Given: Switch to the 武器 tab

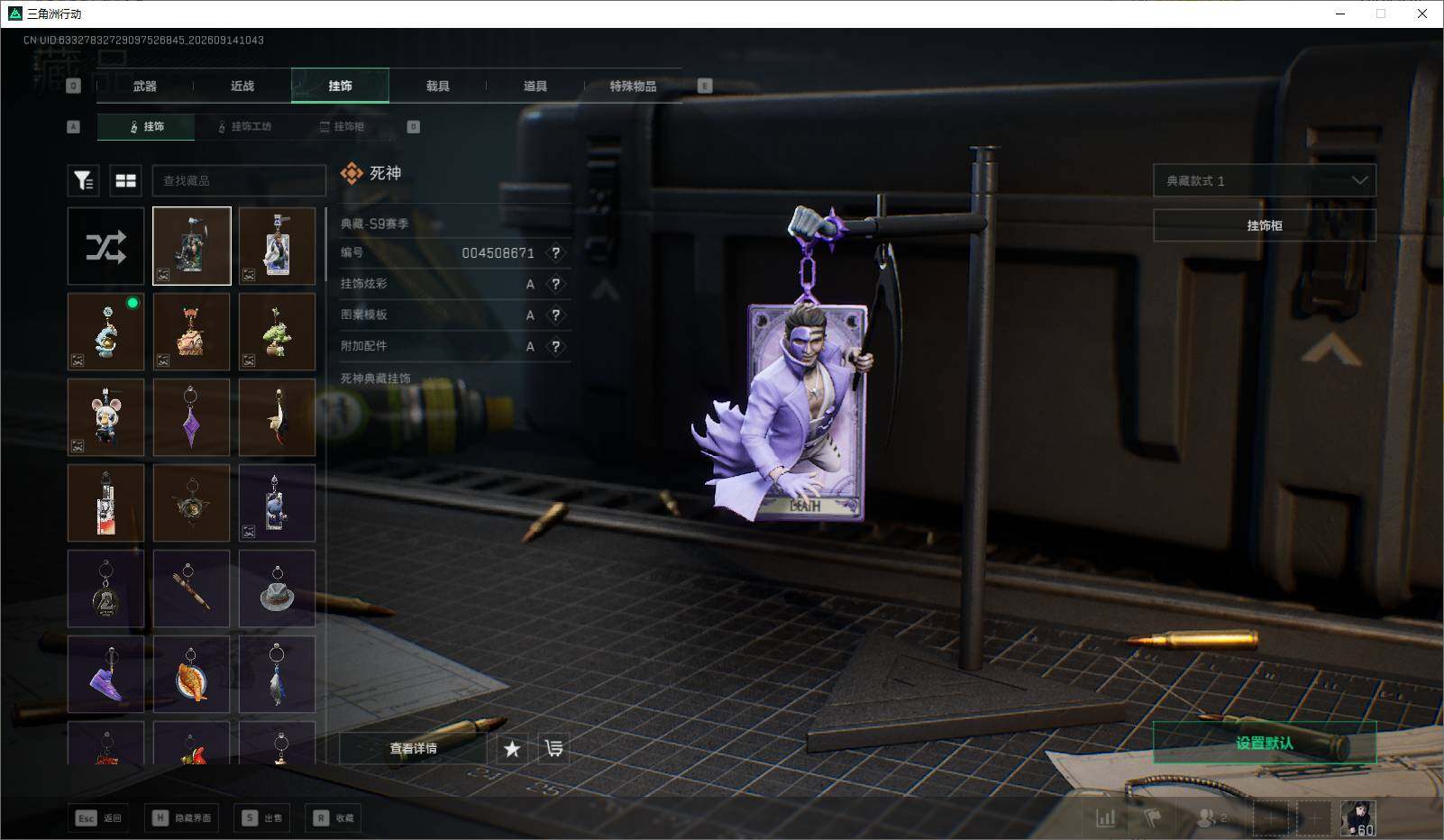Looking at the screenshot, I should coord(145,86).
